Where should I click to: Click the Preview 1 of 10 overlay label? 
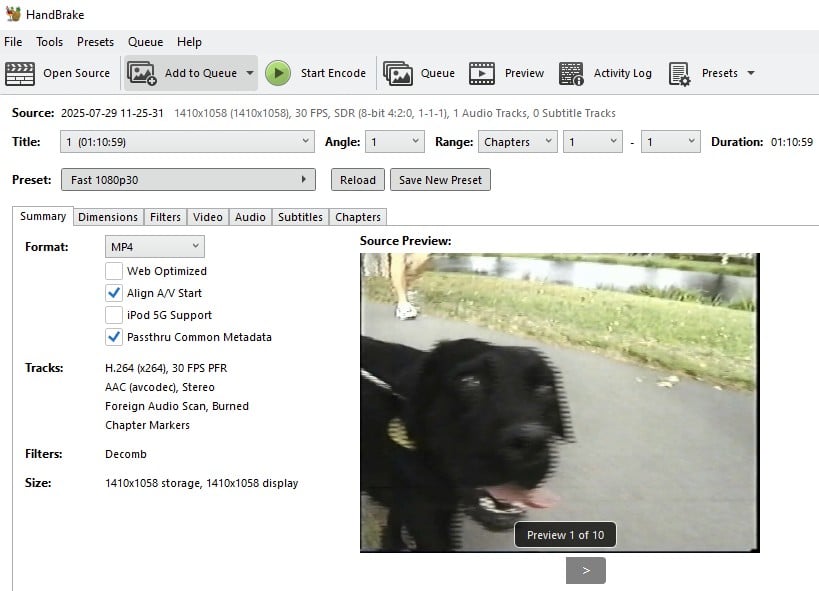click(565, 535)
